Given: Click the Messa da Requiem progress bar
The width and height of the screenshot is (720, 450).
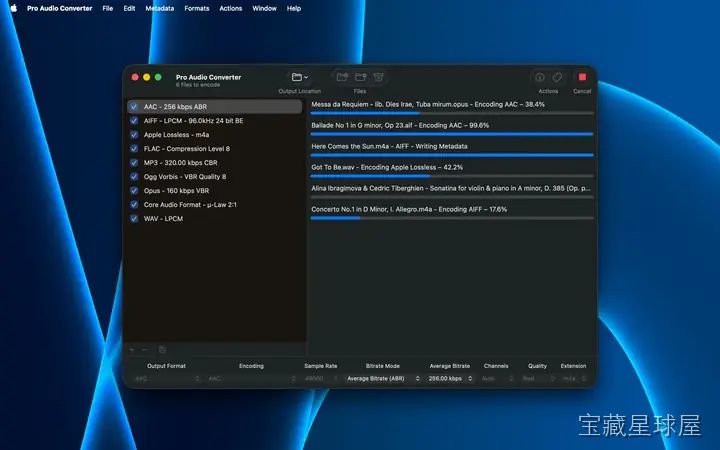Looking at the screenshot, I should (x=452, y=113).
